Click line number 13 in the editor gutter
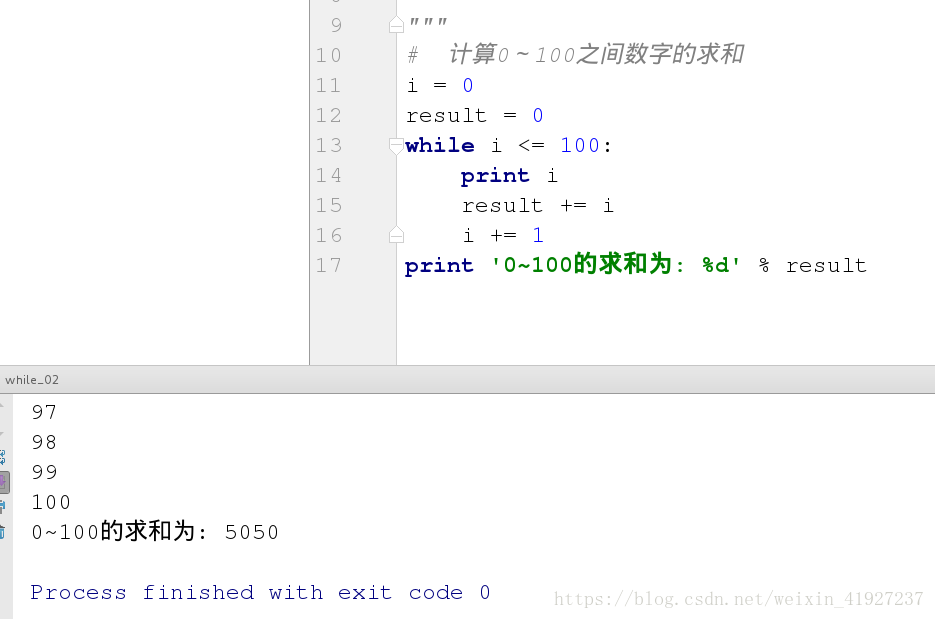Image resolution: width=935 pixels, height=619 pixels. (x=329, y=145)
